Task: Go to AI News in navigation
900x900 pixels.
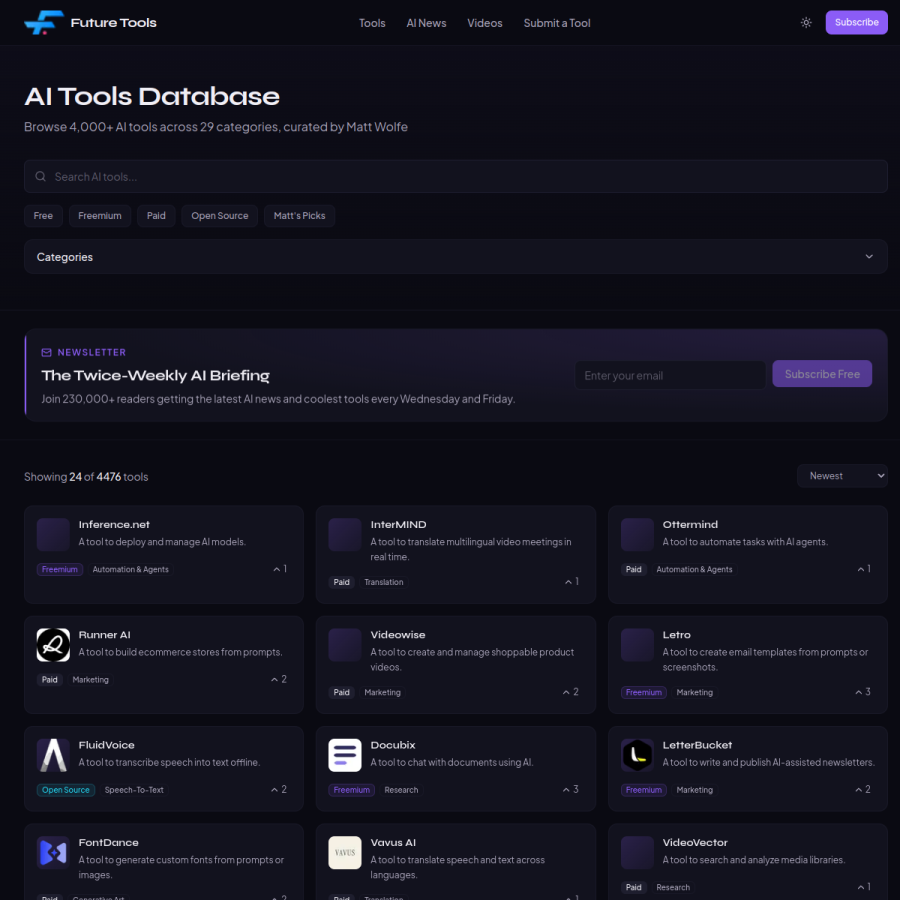Action: 426,23
